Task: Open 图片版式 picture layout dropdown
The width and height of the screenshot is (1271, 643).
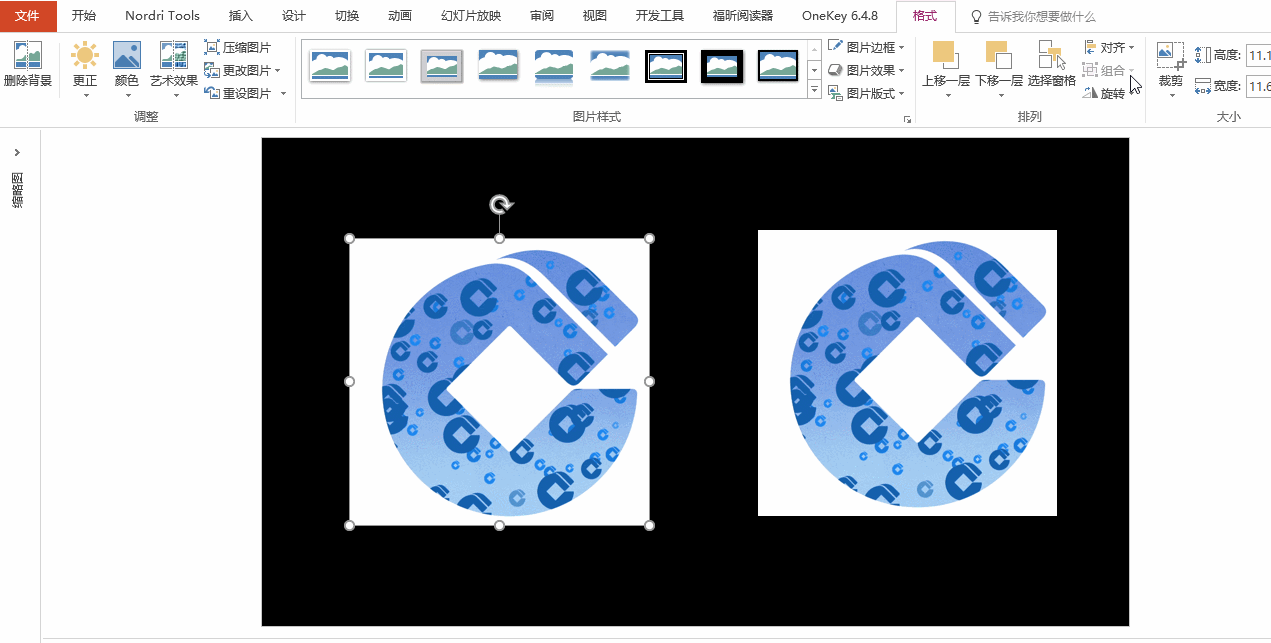Action: [866, 93]
